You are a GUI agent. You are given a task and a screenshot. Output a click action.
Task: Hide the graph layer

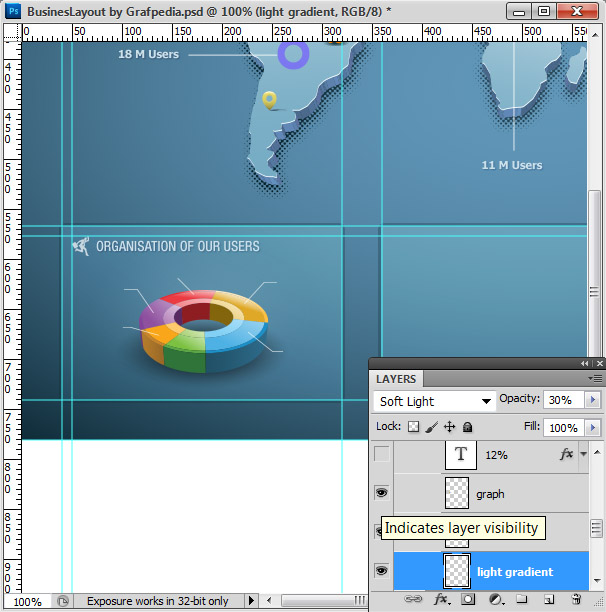pyautogui.click(x=382, y=493)
